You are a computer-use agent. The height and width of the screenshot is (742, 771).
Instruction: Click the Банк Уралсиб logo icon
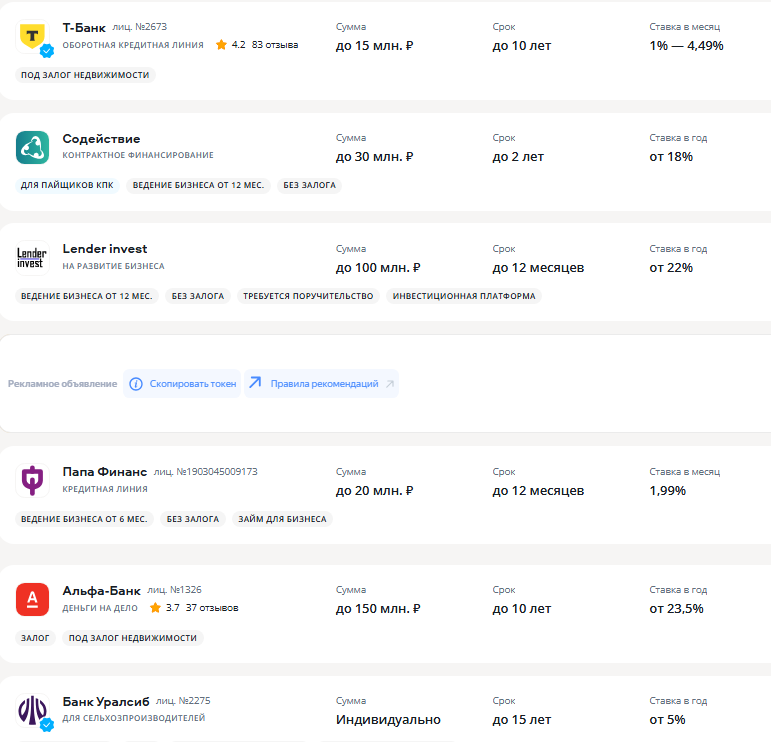tap(32, 710)
